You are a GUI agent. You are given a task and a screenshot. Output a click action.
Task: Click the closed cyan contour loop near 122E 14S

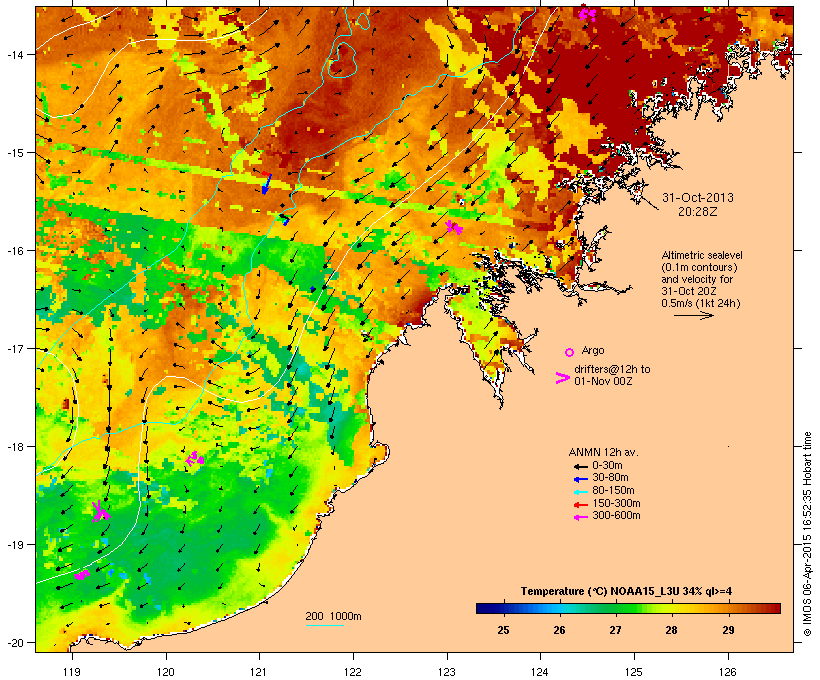pos(343,59)
